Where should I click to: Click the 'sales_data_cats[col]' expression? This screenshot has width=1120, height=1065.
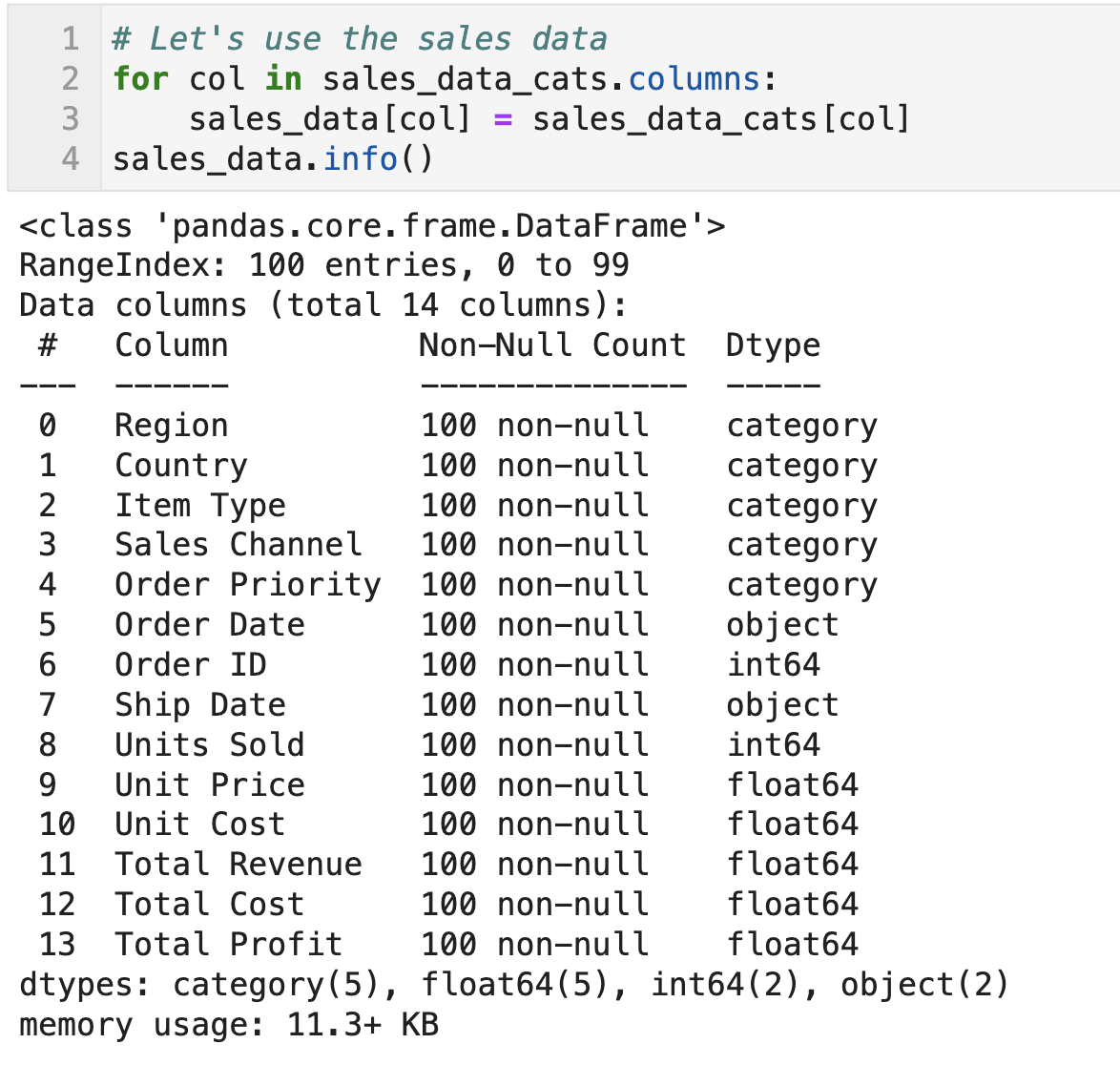pyautogui.click(x=720, y=119)
